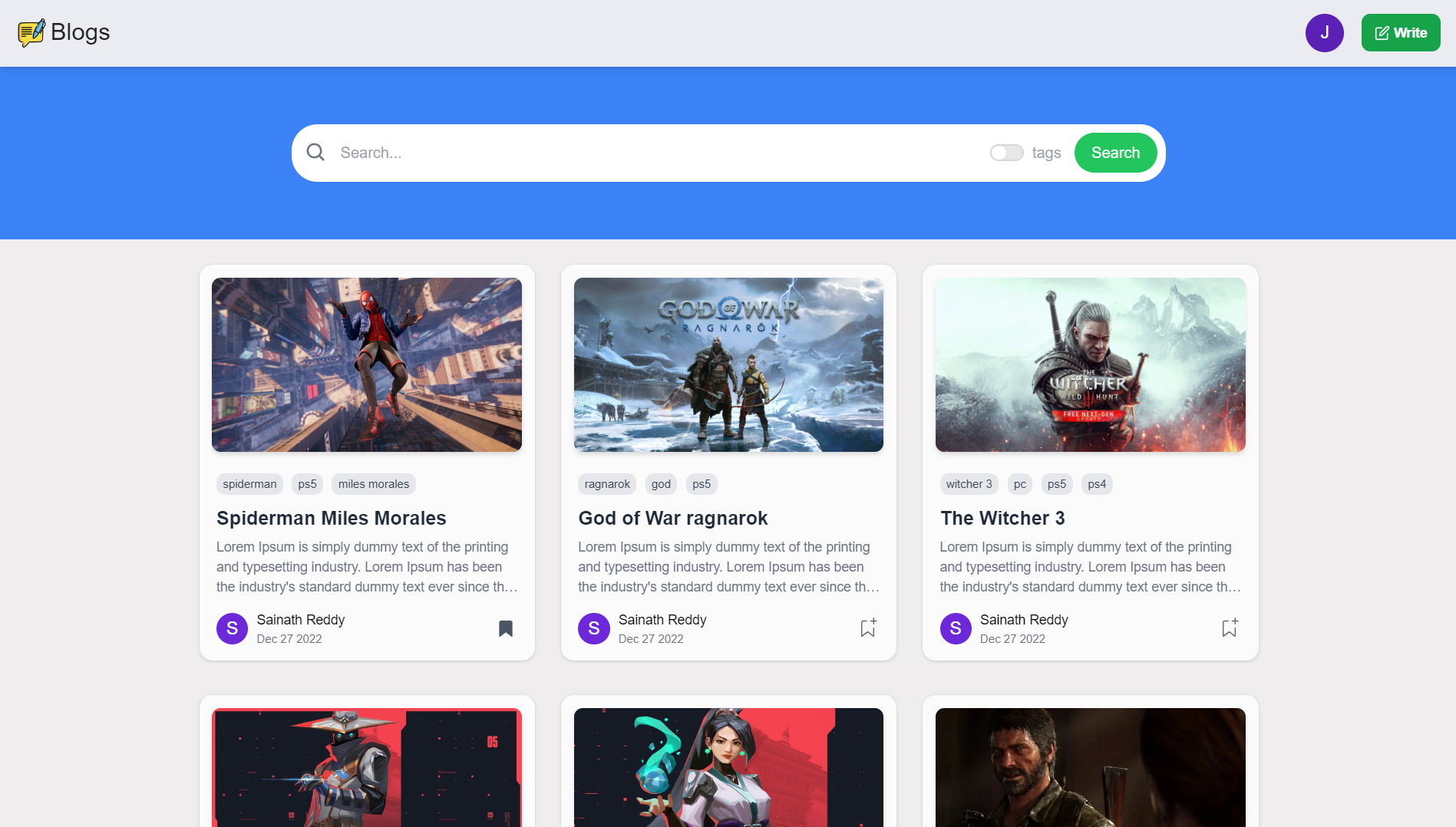Click the Blogs notepad logo icon
1456x827 pixels.
point(31,32)
